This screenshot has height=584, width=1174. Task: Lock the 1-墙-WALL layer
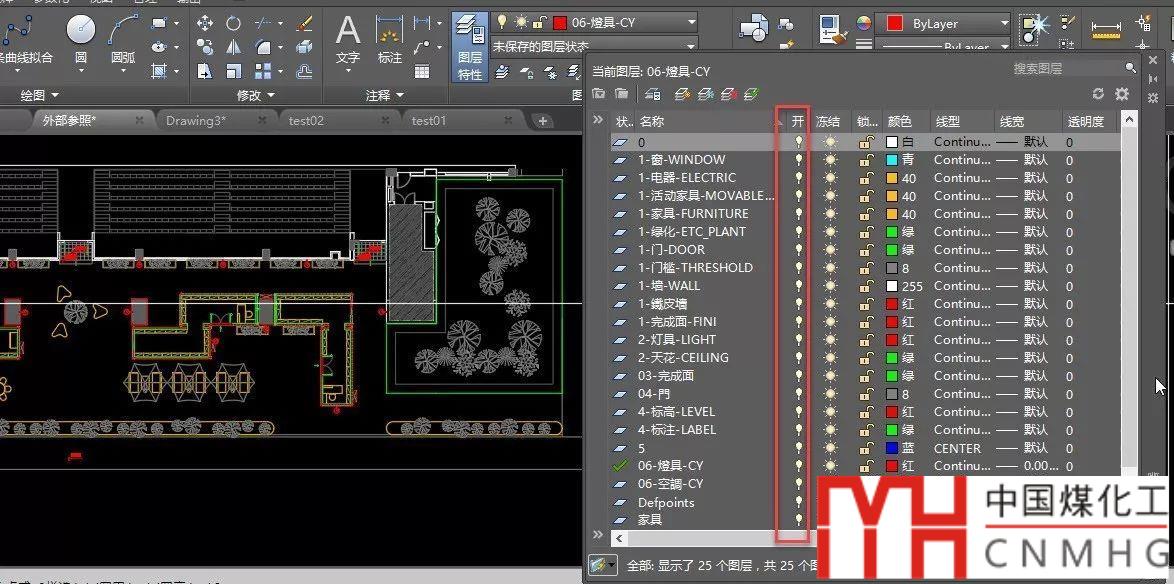click(x=866, y=286)
